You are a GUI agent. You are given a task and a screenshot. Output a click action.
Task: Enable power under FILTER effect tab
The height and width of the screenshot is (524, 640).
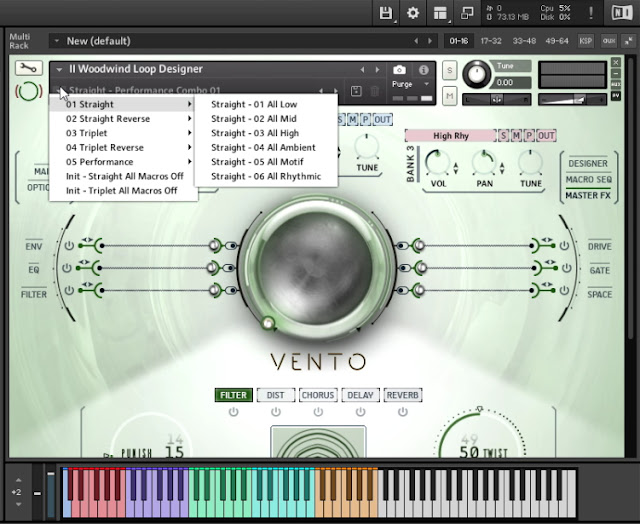(x=233, y=412)
